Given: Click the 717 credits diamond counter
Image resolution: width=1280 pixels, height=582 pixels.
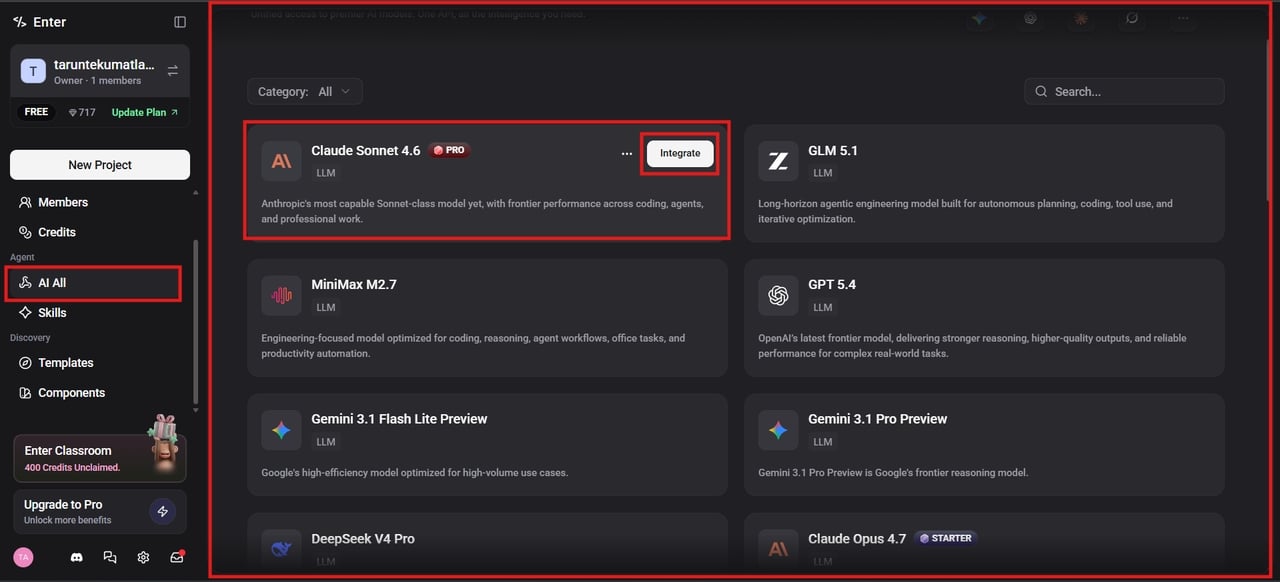Looking at the screenshot, I should (82, 112).
